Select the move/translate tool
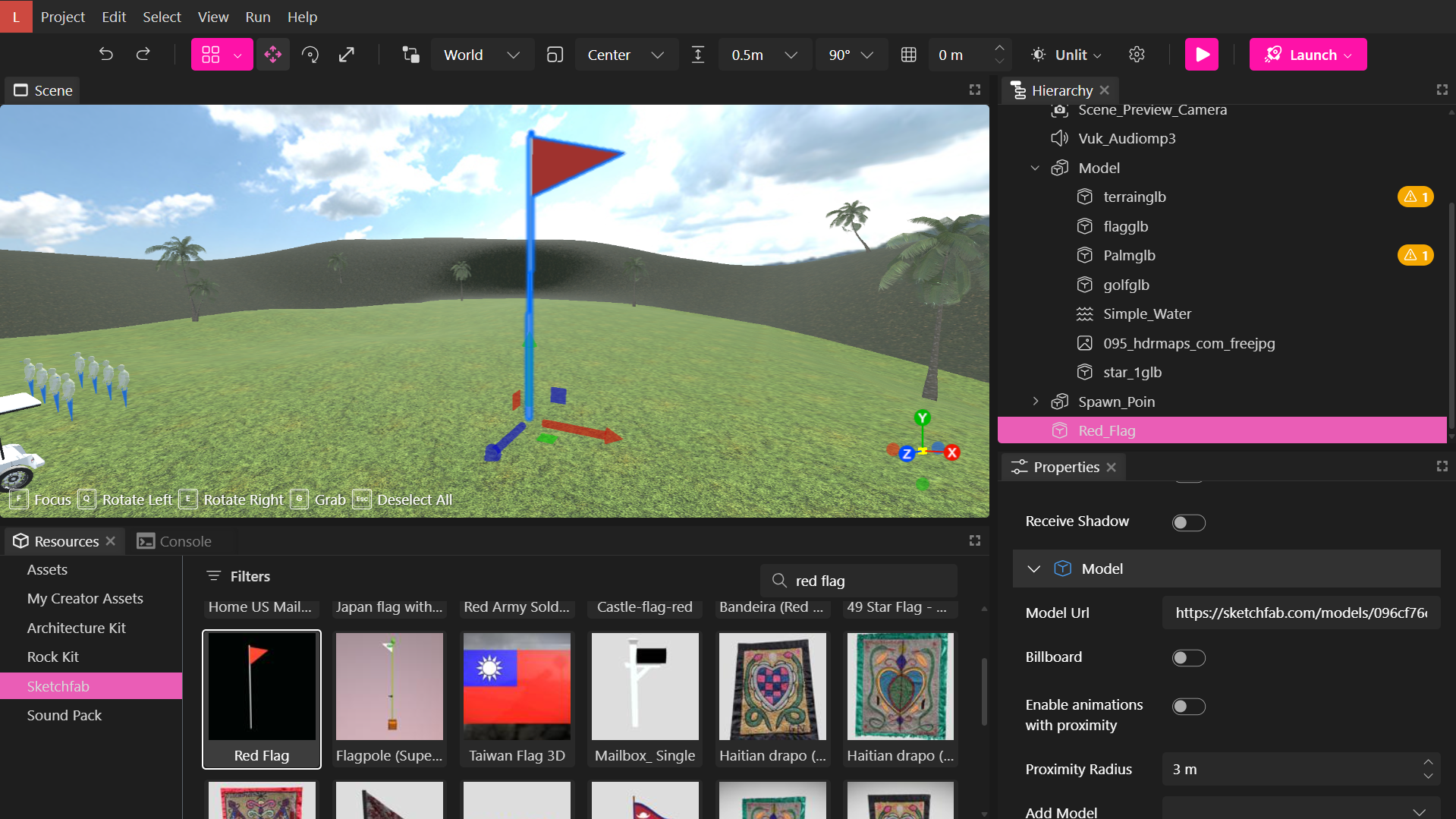This screenshot has width=1456, height=819. (273, 55)
